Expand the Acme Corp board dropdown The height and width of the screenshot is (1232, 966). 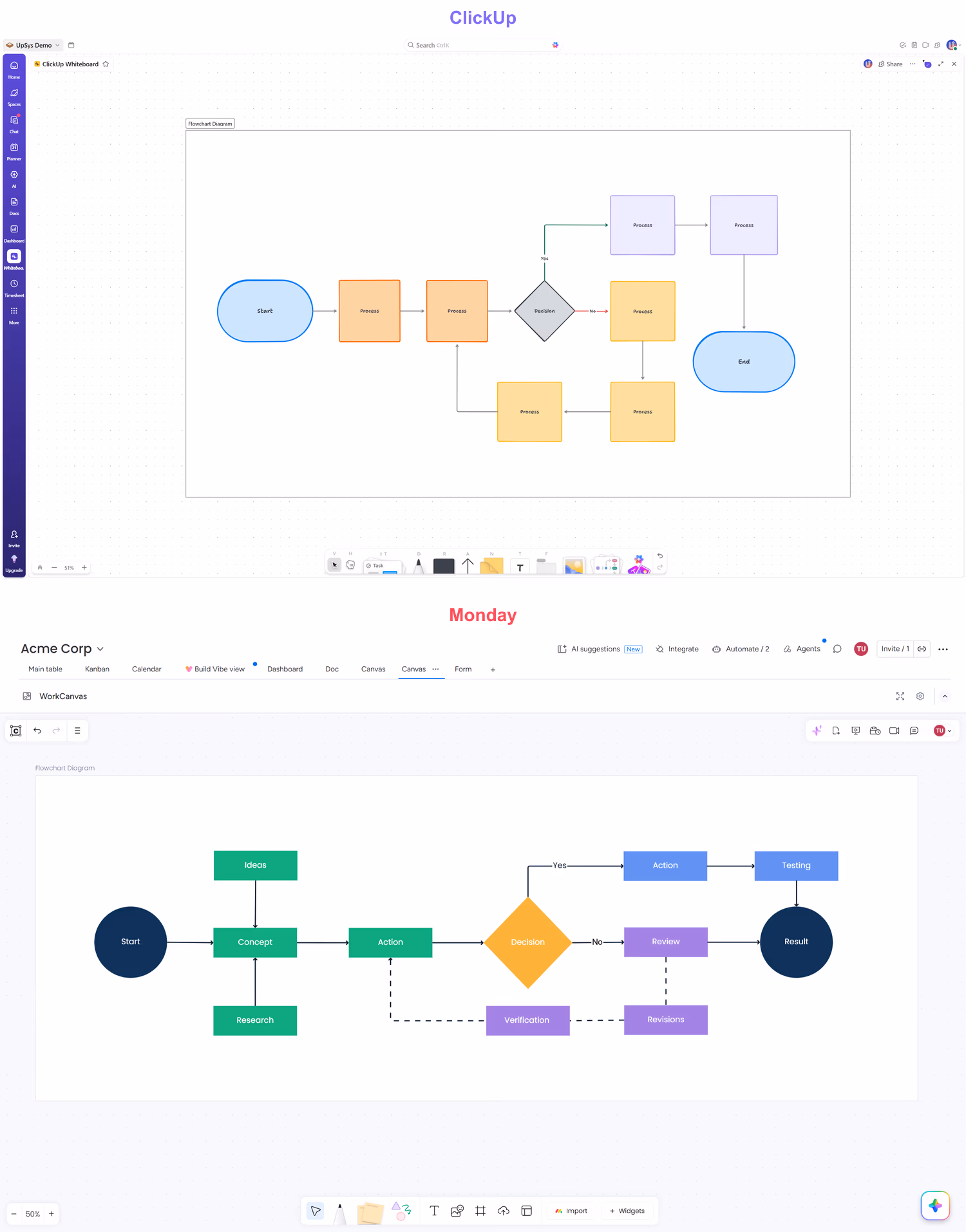62,649
